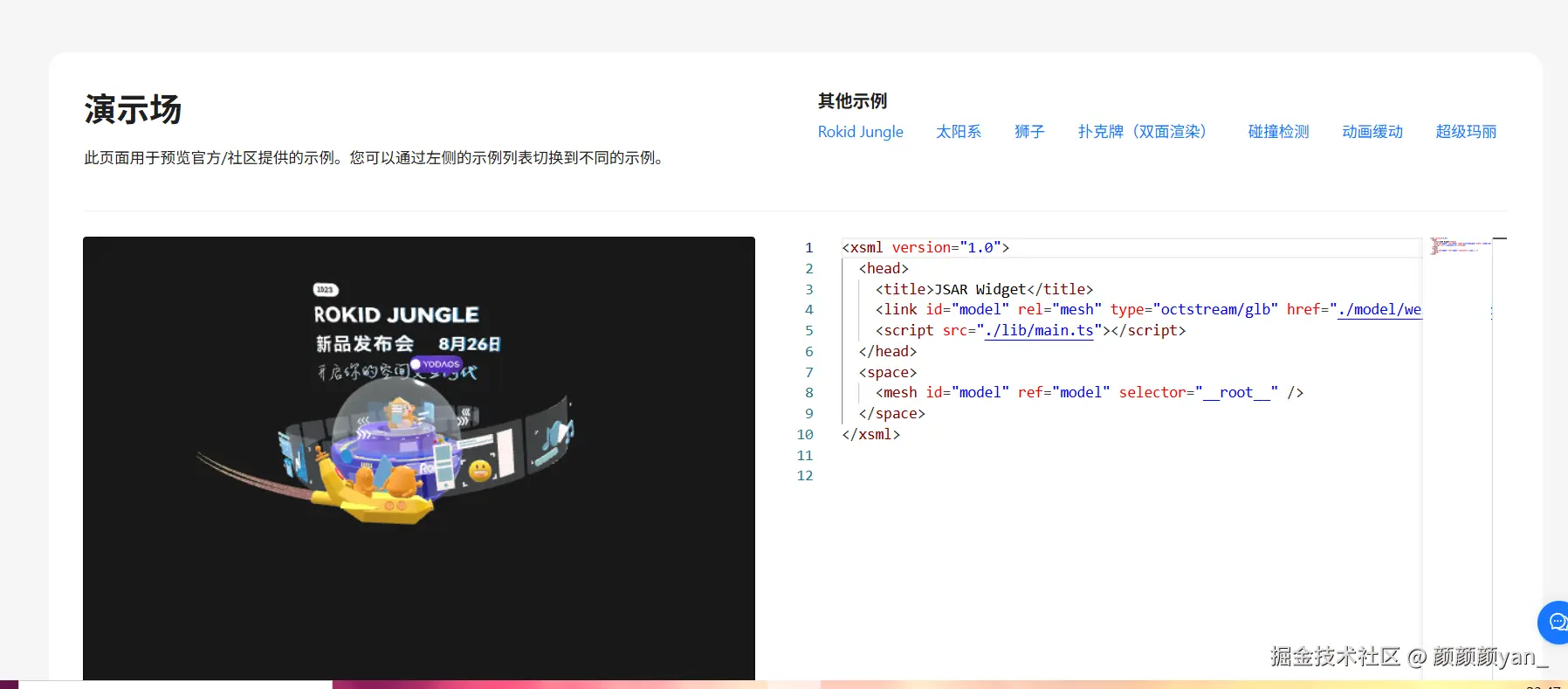Click the 演示场 page heading
The image size is (1568, 689).
pos(133,109)
